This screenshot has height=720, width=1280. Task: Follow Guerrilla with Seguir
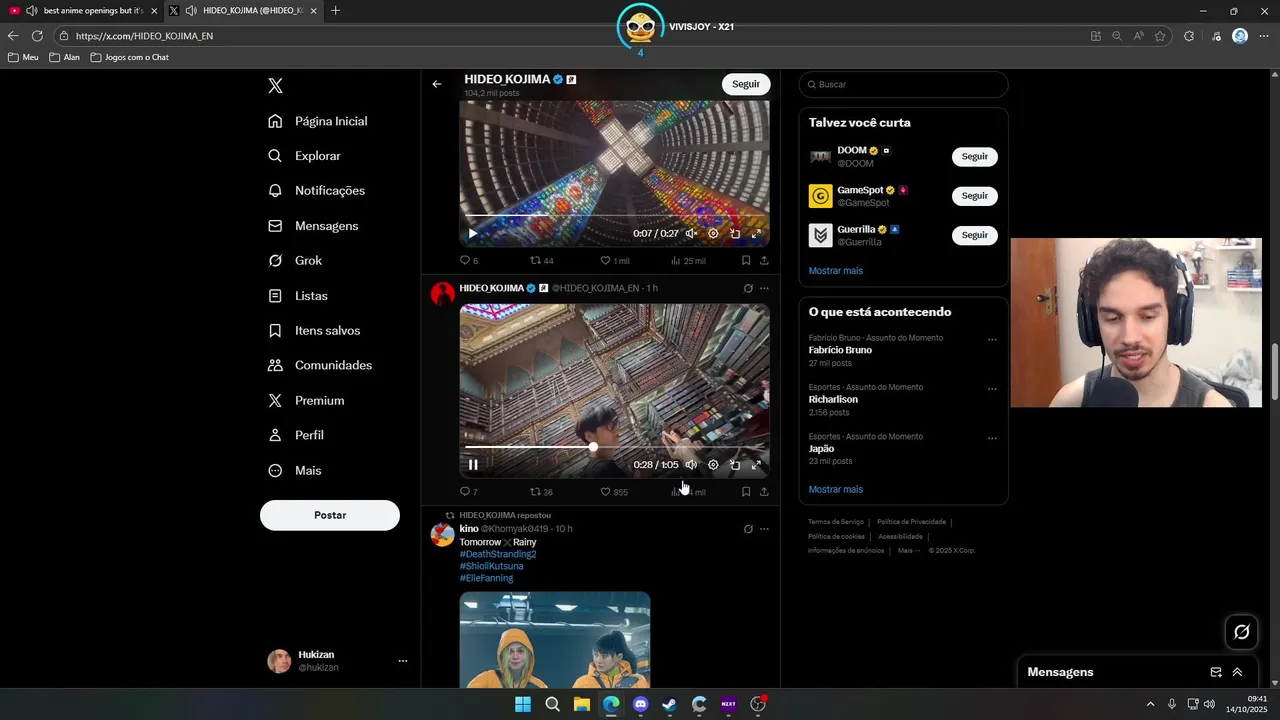click(x=974, y=235)
